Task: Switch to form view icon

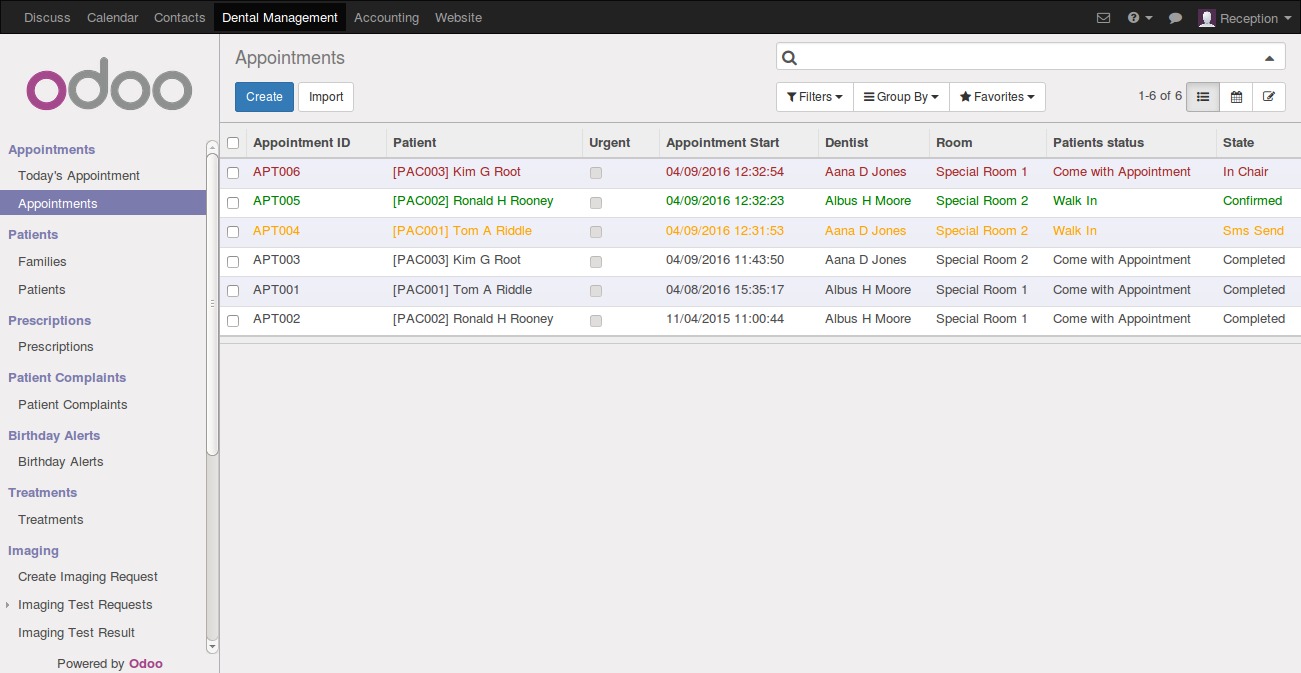Action: pos(1269,97)
